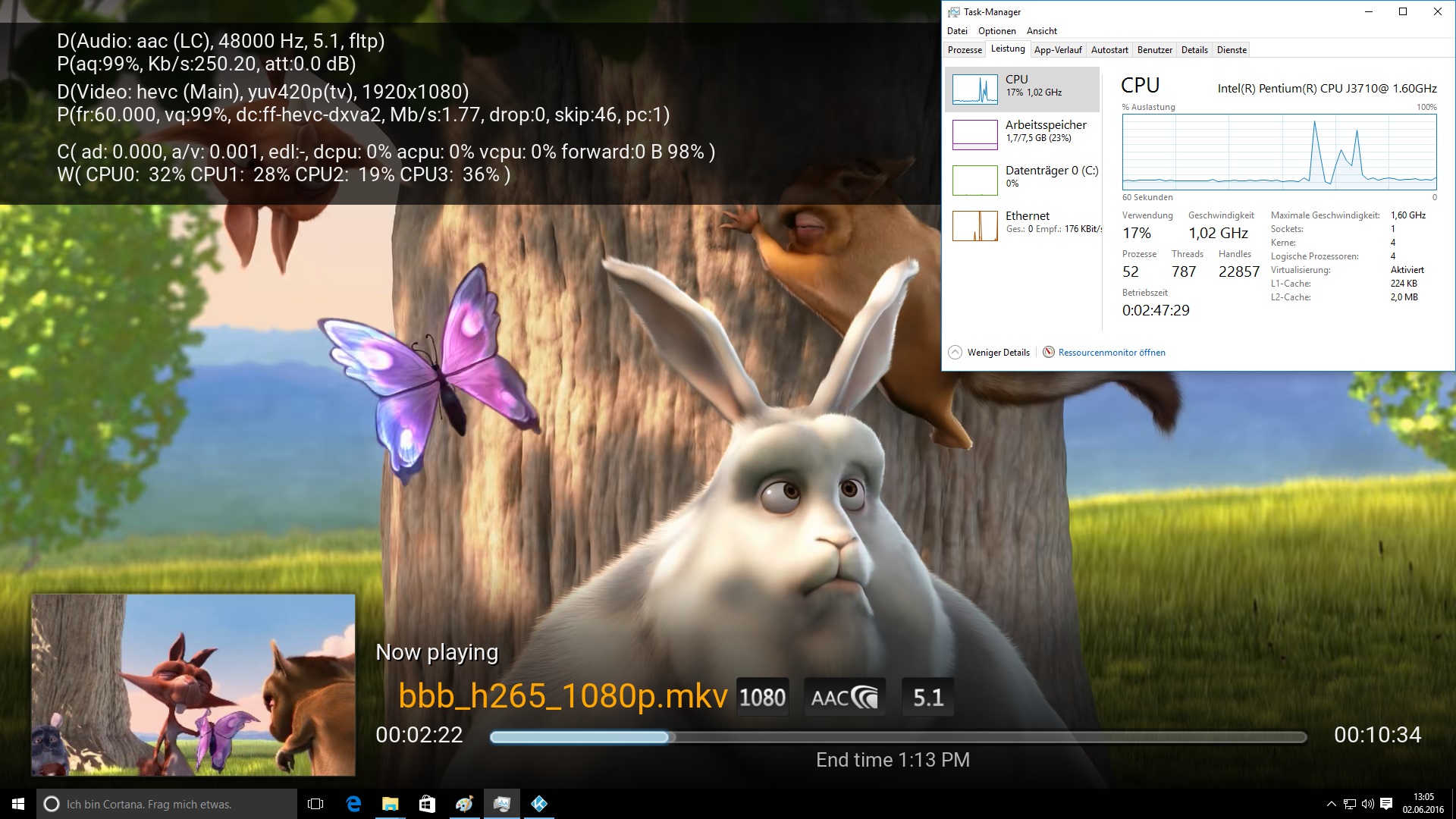Image resolution: width=1456 pixels, height=819 pixels.
Task: Select the CPU performance graph entry
Action: click(x=1022, y=89)
